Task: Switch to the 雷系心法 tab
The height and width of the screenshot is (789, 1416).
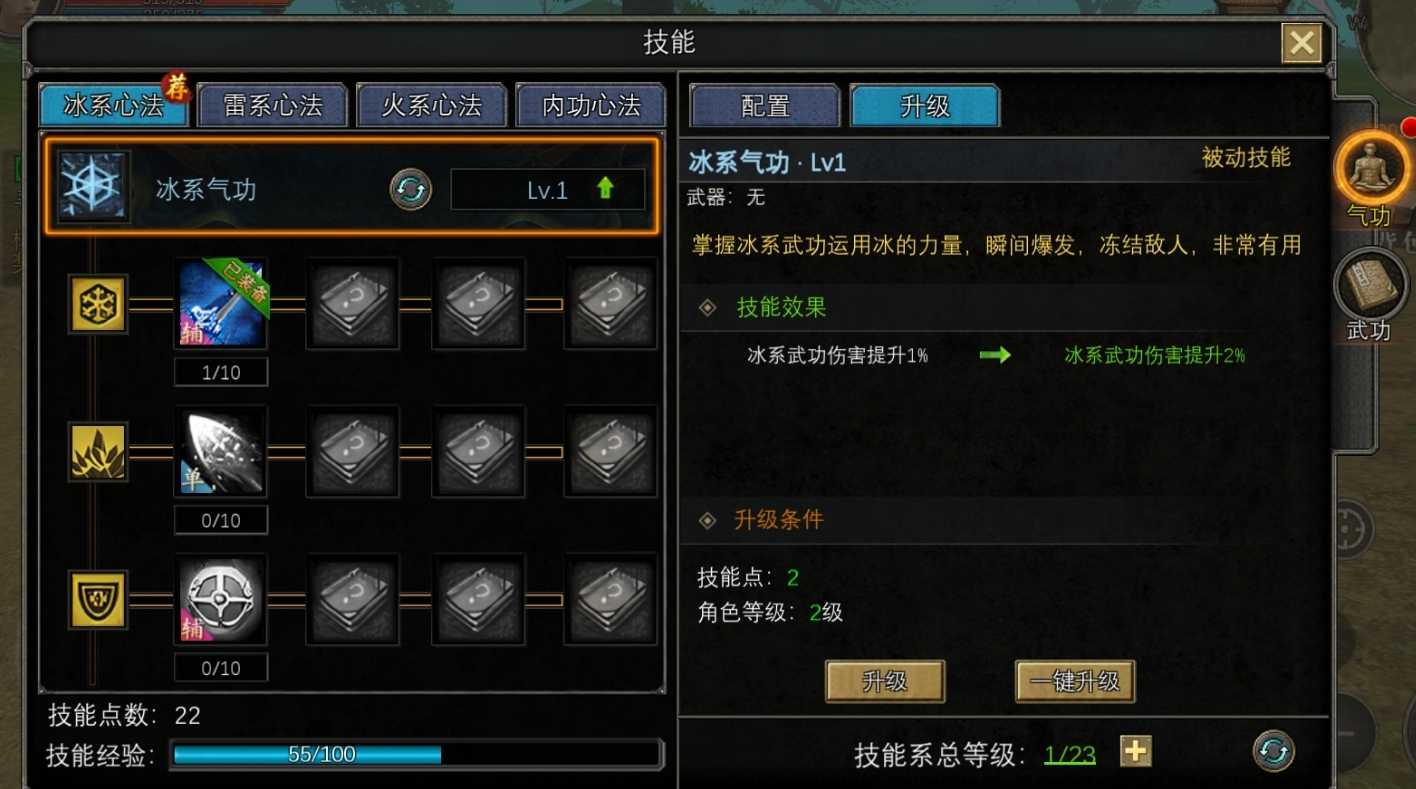Action: point(273,105)
